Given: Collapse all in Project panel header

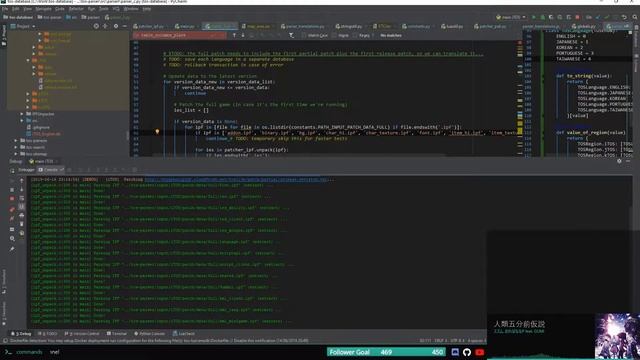Looking at the screenshot, I should (x=105, y=26).
